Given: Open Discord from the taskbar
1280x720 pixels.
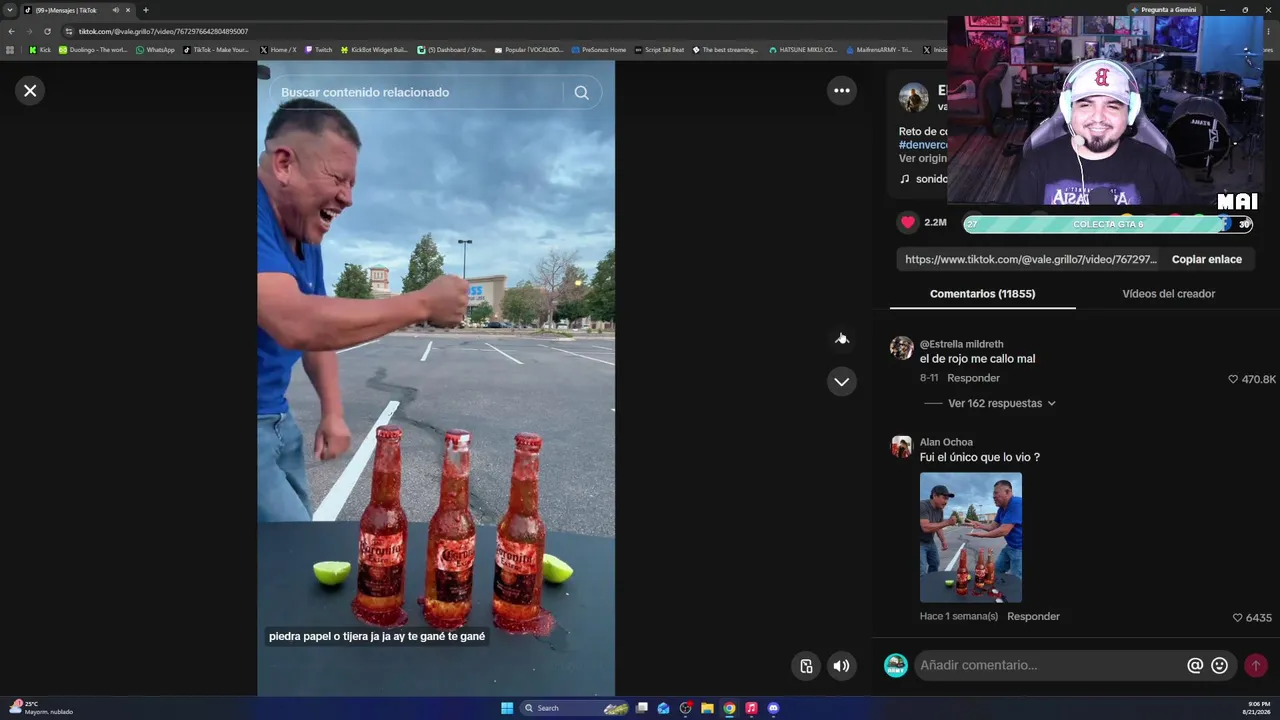Looking at the screenshot, I should tap(773, 708).
